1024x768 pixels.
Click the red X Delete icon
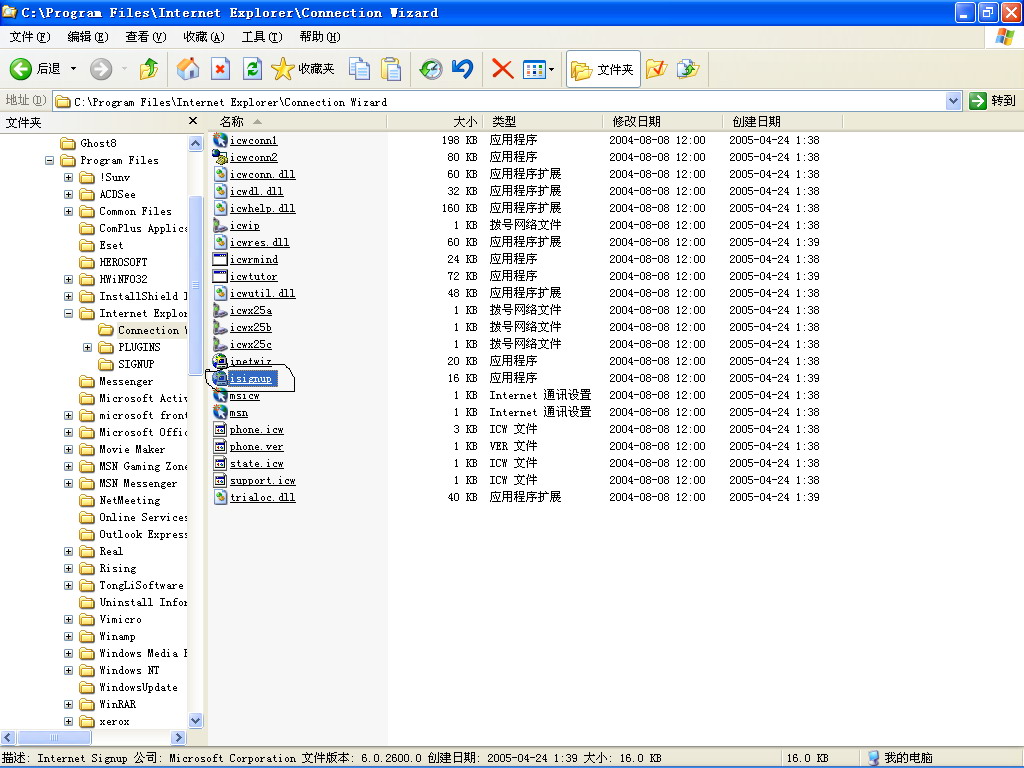[x=502, y=69]
